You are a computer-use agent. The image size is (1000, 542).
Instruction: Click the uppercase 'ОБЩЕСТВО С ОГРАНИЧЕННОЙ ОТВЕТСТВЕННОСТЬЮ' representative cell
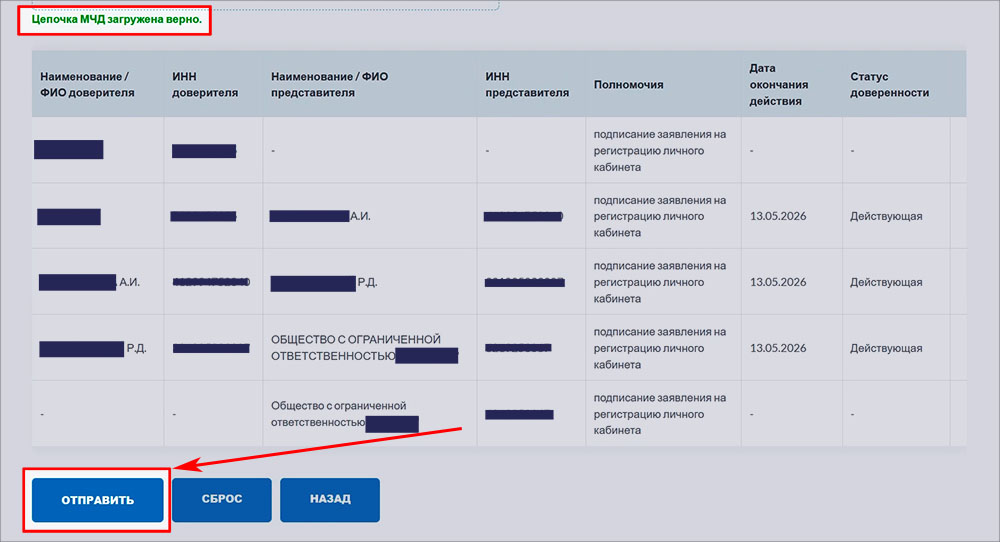(x=356, y=347)
